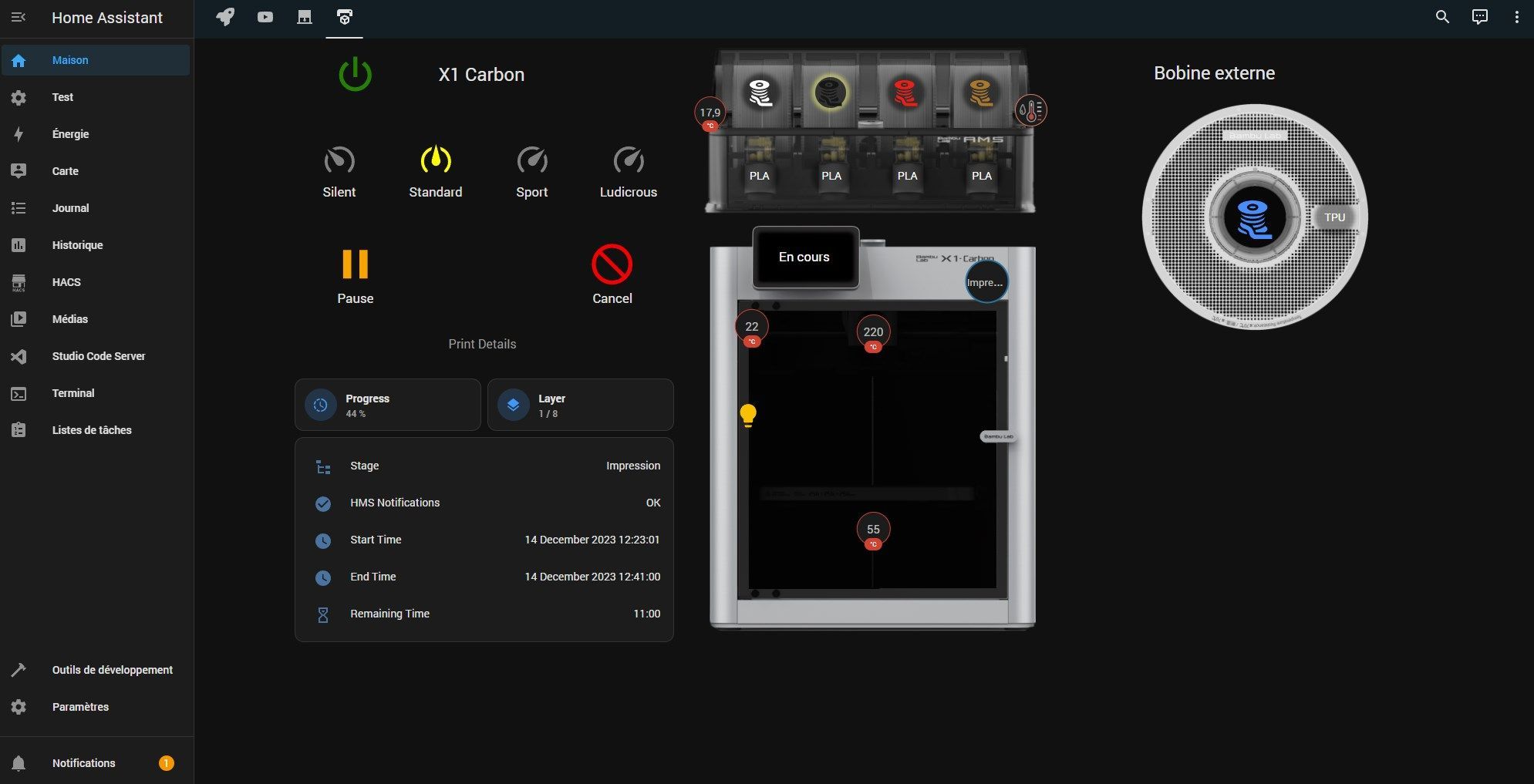The width and height of the screenshot is (1534, 784).
Task: Select the orange filament spool in AMS
Action: 981,93
